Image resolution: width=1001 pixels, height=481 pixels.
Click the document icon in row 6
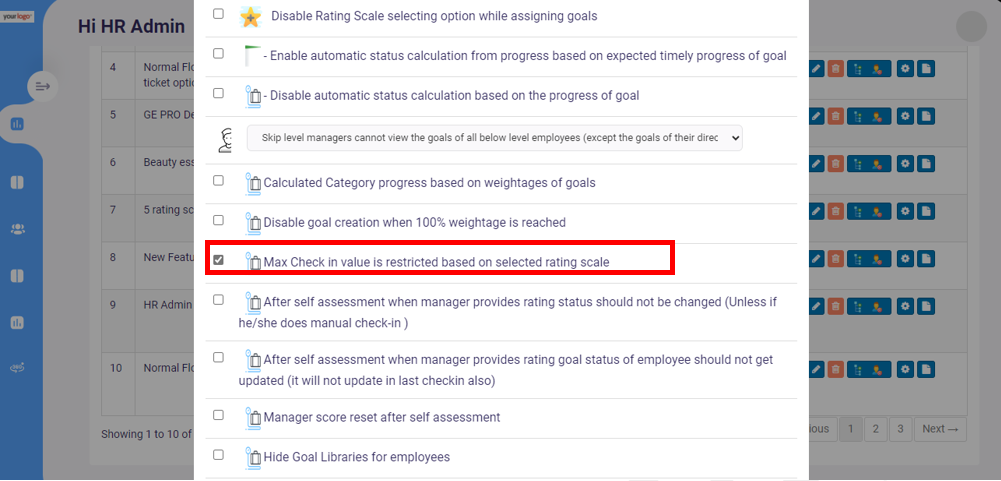click(926, 164)
